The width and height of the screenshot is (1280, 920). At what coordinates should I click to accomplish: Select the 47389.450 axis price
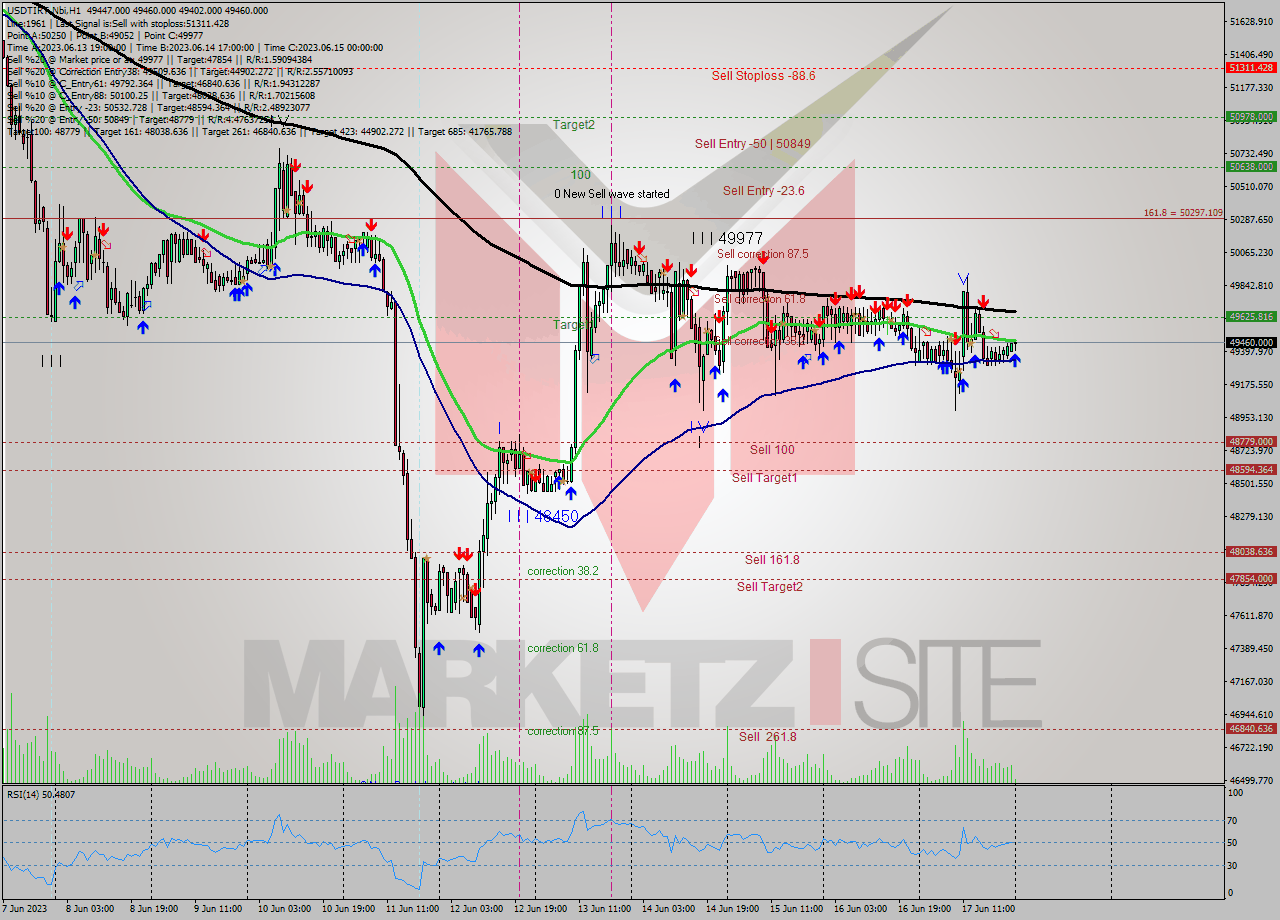pos(1251,648)
